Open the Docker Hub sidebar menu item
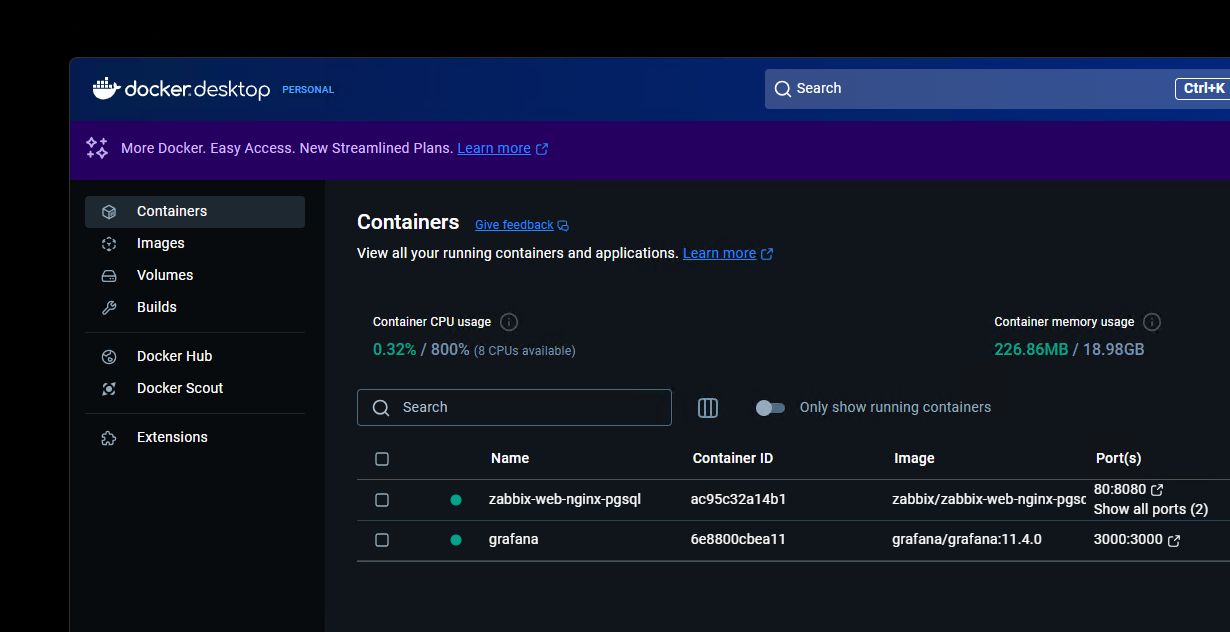Image resolution: width=1230 pixels, height=632 pixels. 195,357
